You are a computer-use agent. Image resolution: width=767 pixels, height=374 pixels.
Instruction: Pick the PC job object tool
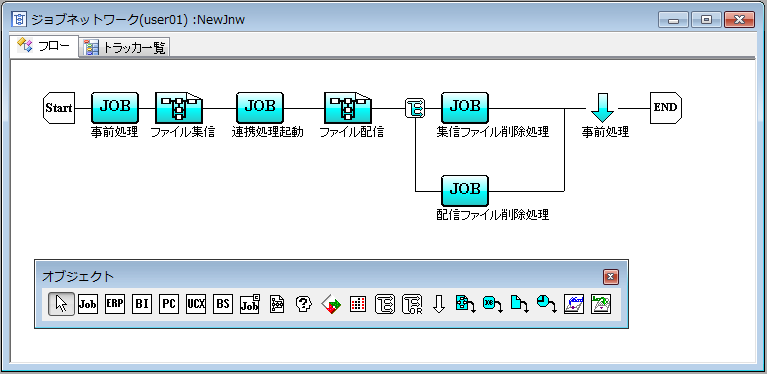click(x=169, y=304)
